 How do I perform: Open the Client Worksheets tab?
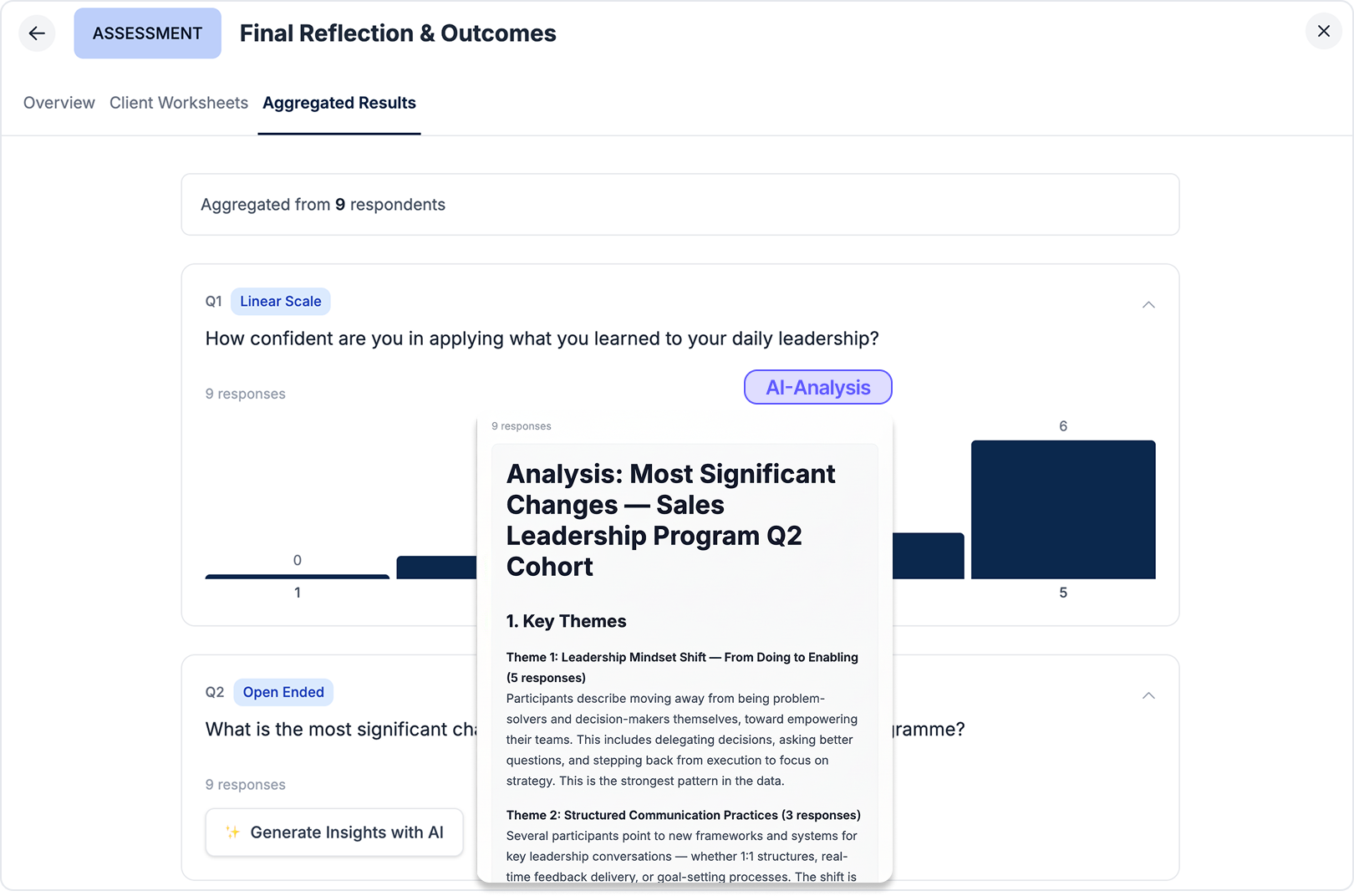click(x=178, y=102)
